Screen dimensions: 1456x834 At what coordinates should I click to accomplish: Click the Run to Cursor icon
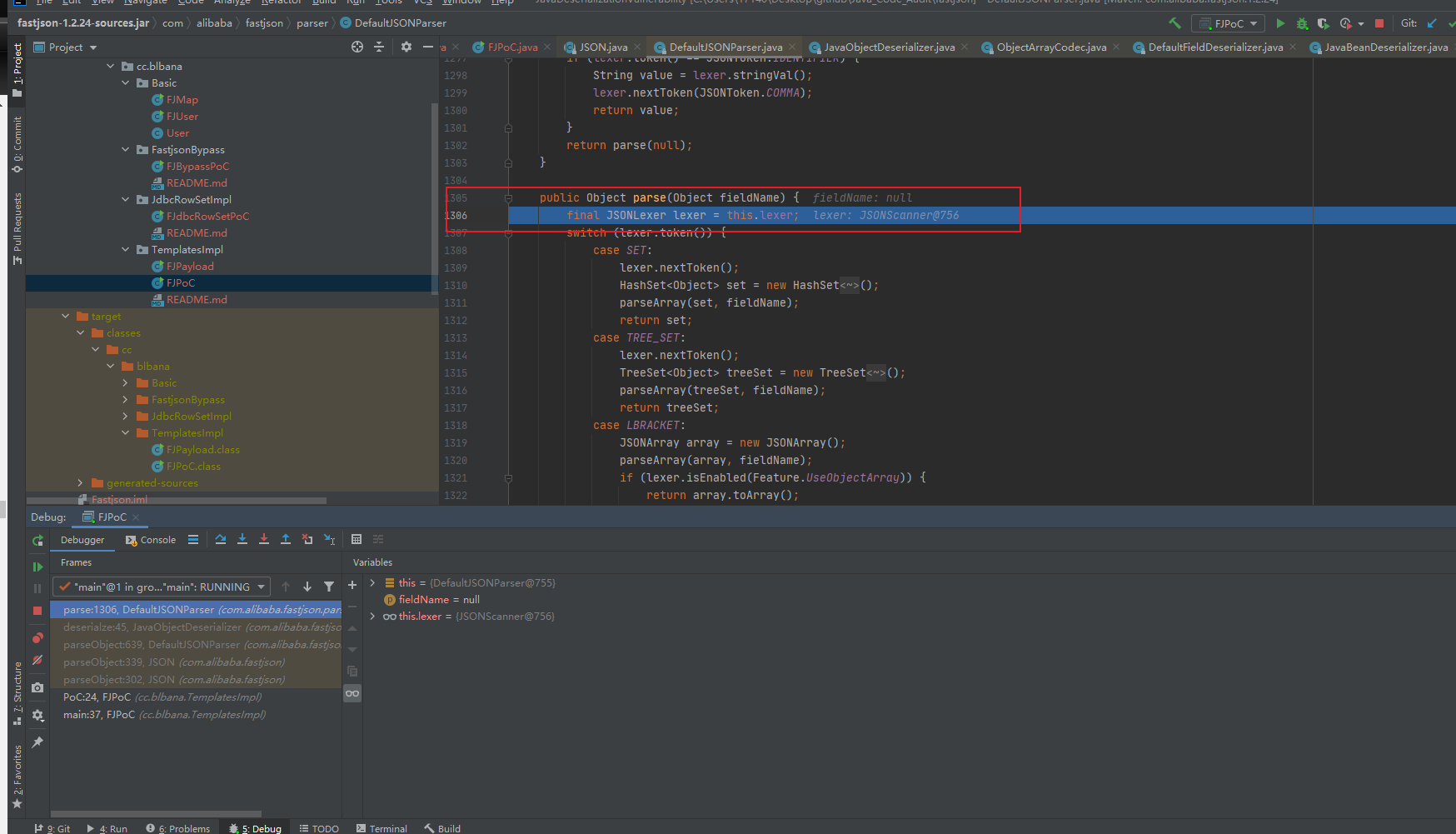(x=329, y=539)
